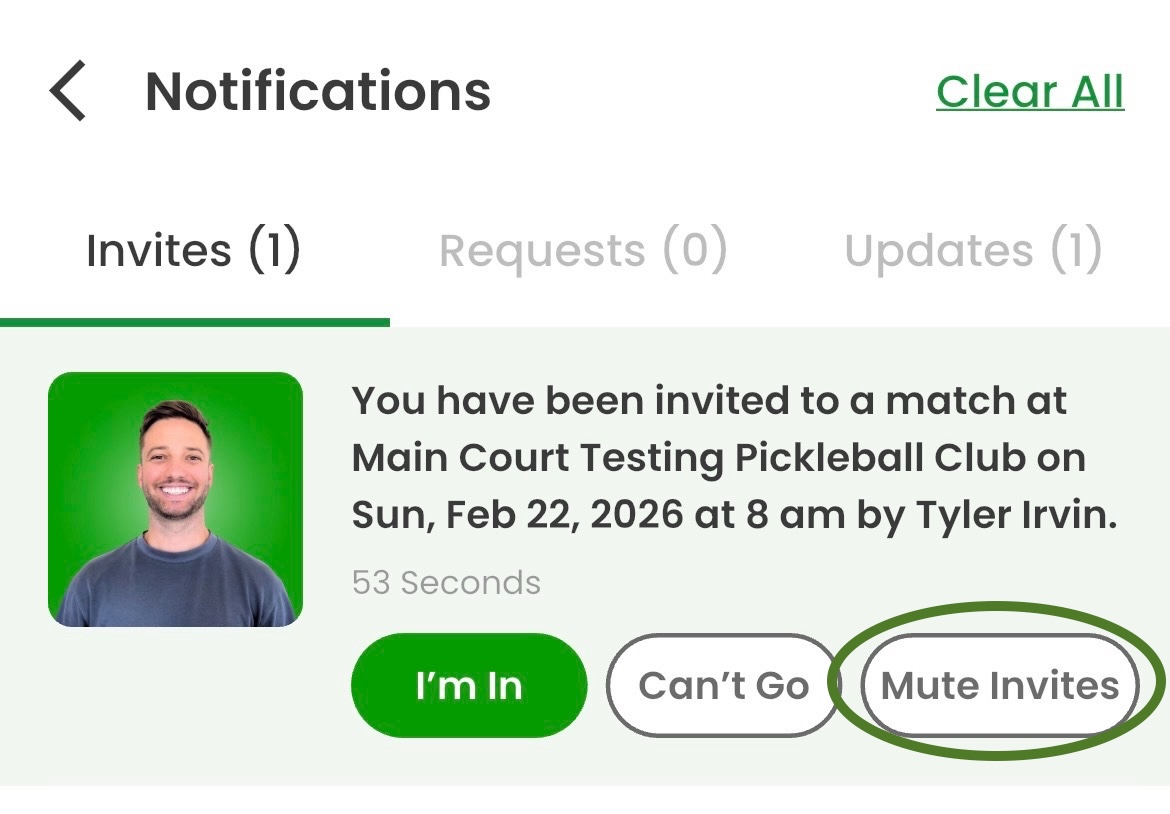Click the (1) count beside Updates
This screenshot has width=1170, height=814.
pos(1076,250)
